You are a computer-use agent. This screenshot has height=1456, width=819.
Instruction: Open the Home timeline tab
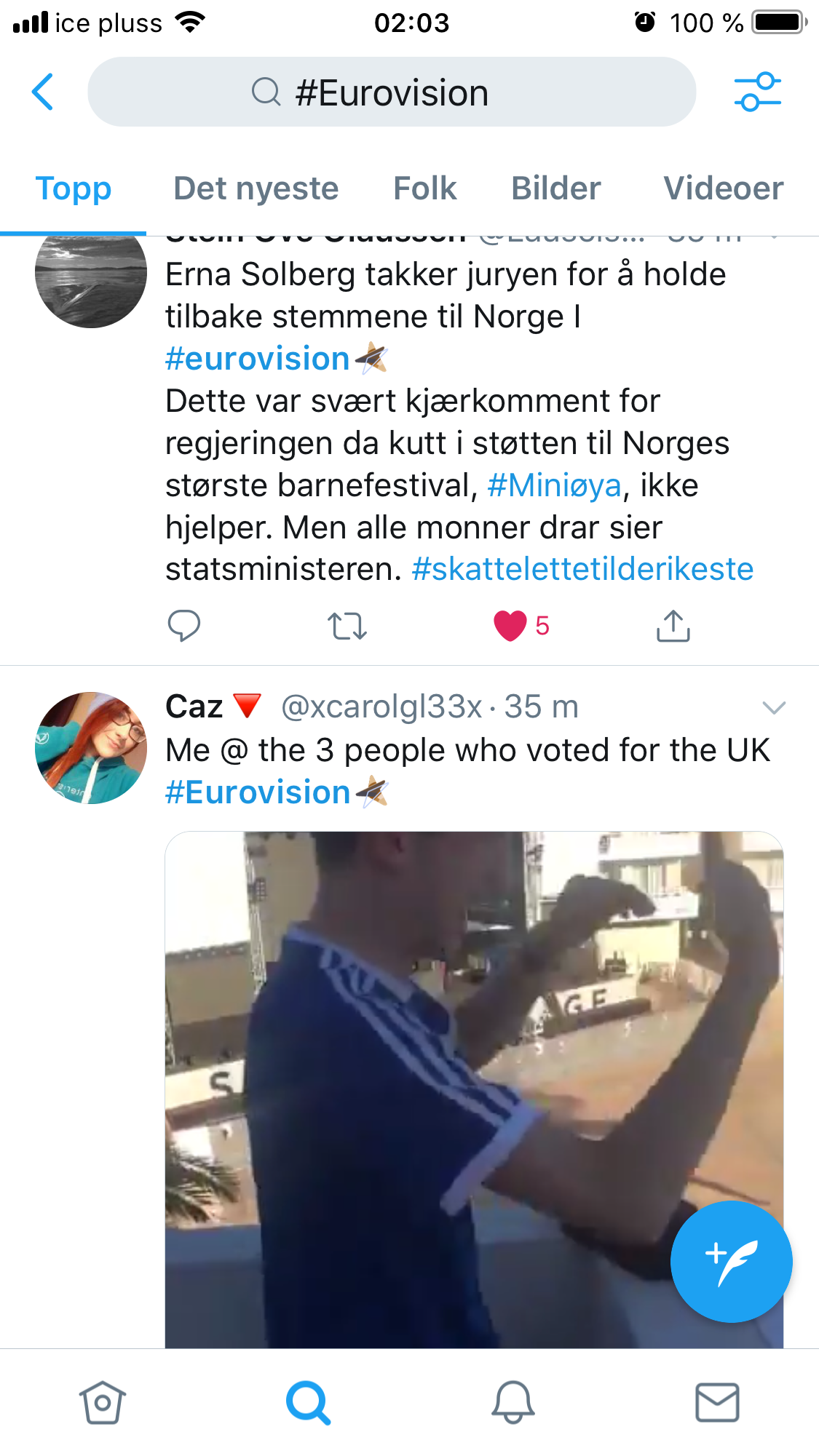click(x=102, y=1402)
